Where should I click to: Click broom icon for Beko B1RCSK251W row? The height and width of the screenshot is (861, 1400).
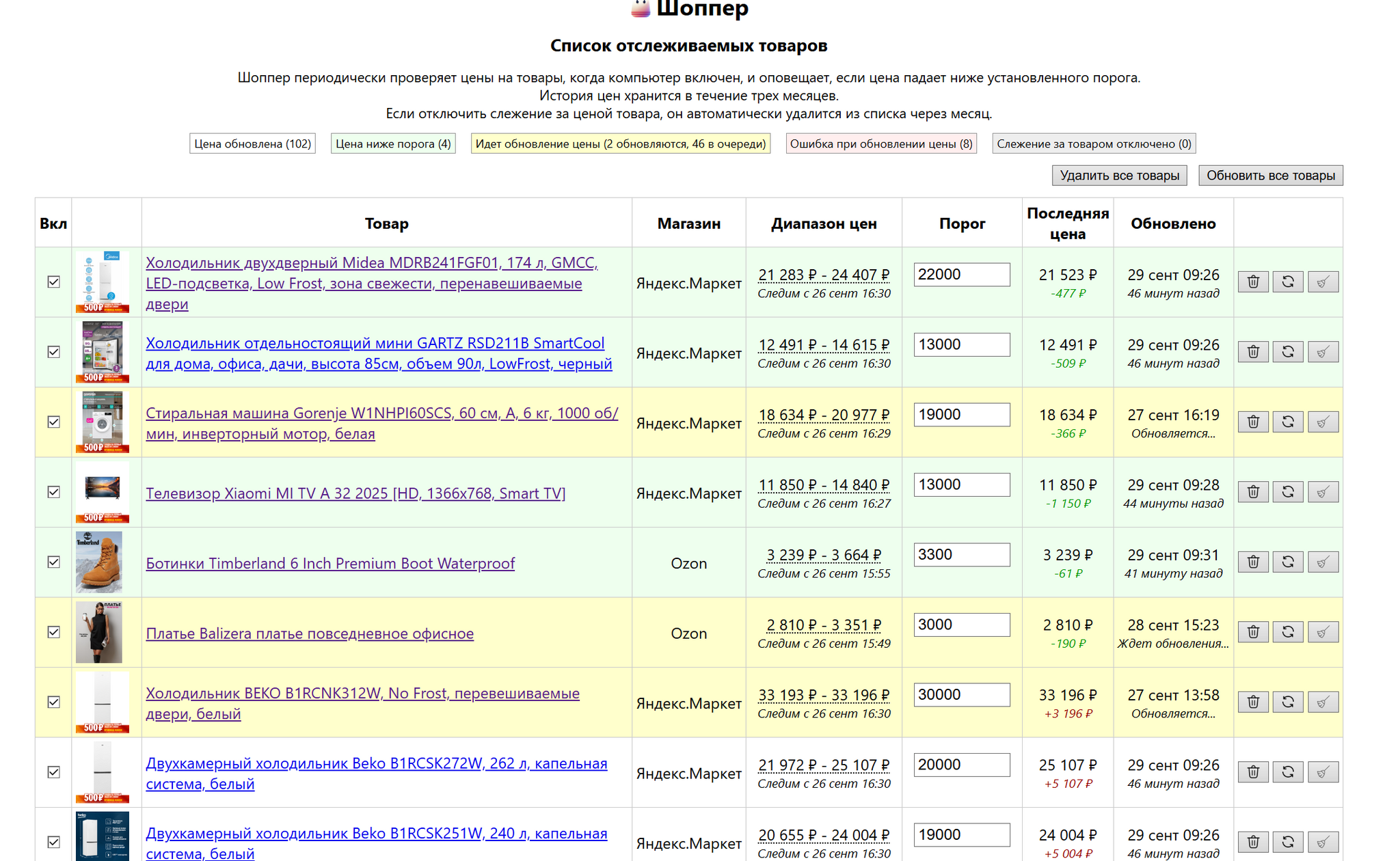pos(1322,842)
